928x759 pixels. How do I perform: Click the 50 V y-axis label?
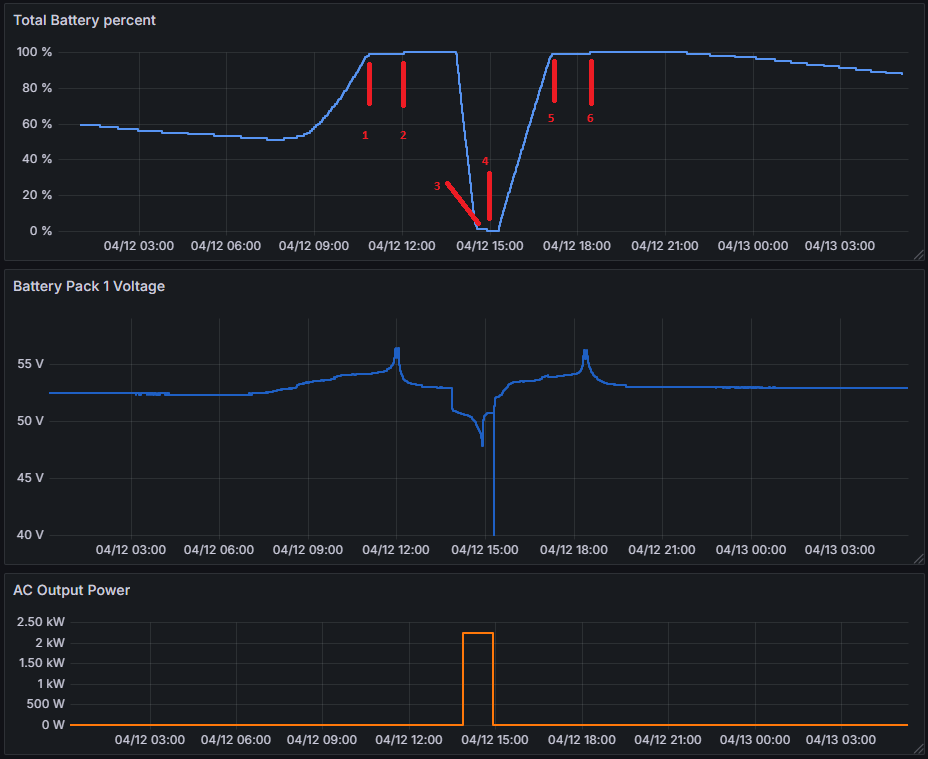[x=30, y=421]
